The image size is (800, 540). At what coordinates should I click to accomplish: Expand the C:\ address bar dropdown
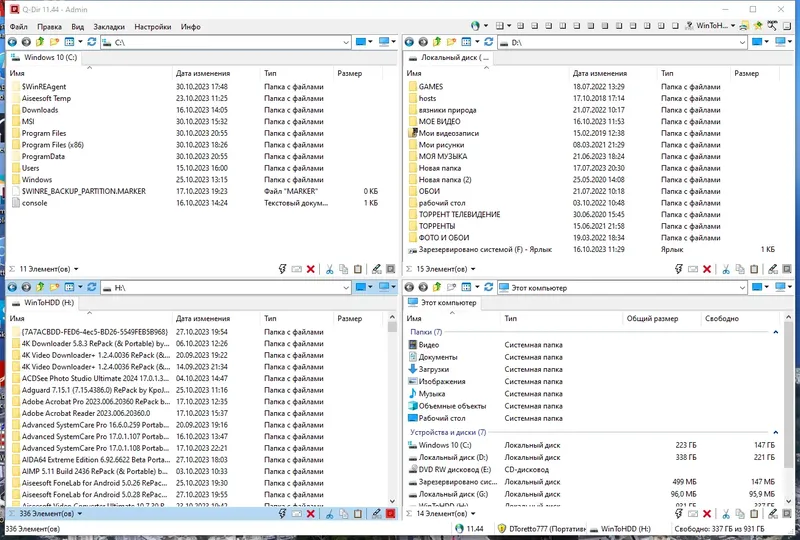(346, 42)
